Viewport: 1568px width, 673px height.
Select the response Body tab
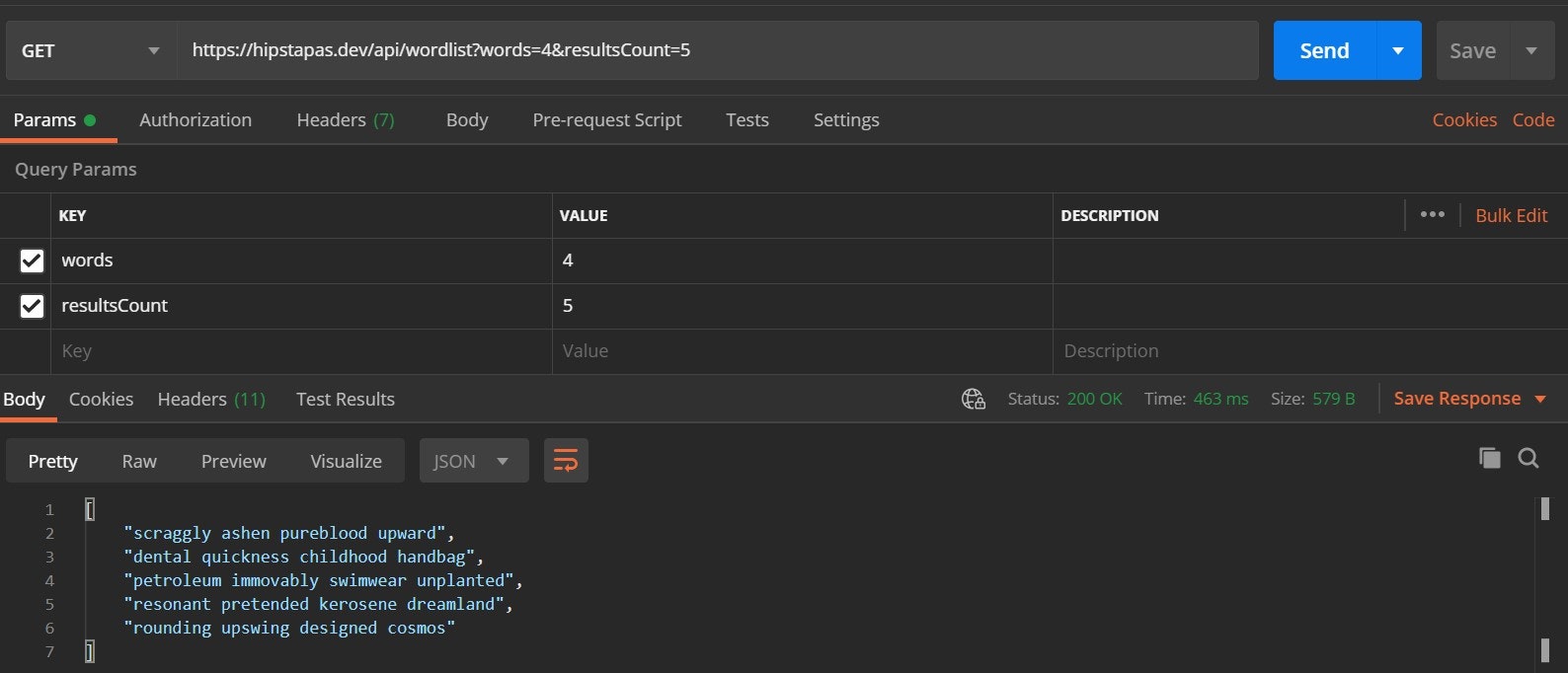pos(24,399)
